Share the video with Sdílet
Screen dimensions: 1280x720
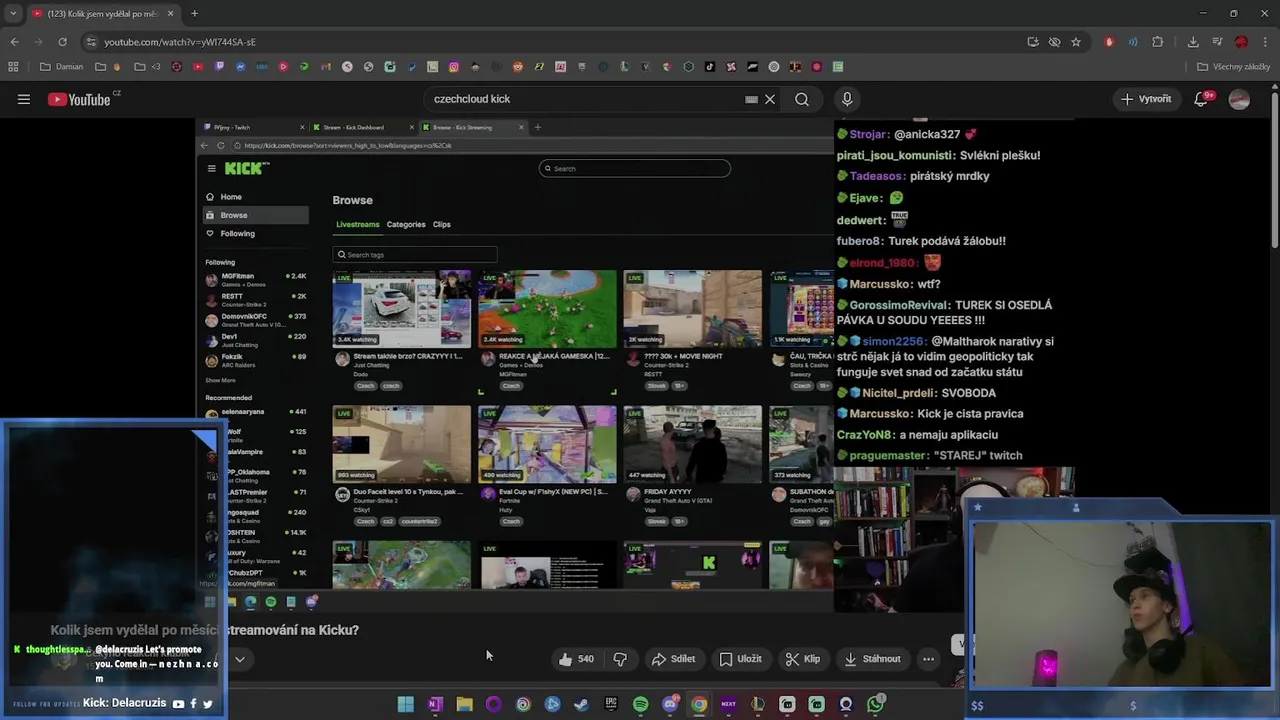(x=673, y=659)
